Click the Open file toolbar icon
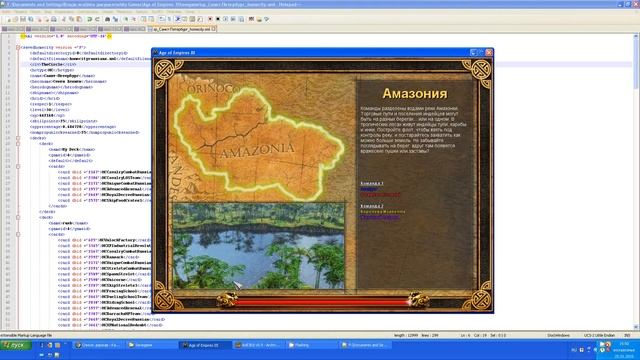640x360 pixels. [x=15, y=19]
